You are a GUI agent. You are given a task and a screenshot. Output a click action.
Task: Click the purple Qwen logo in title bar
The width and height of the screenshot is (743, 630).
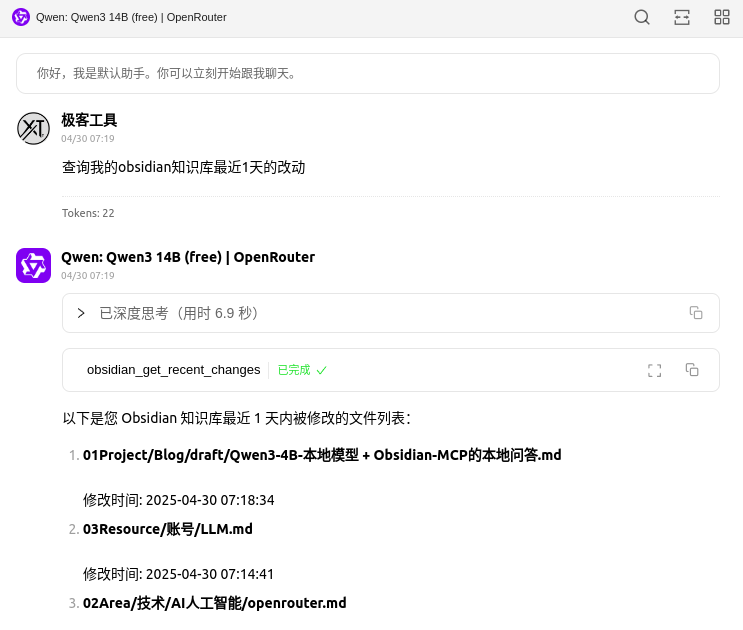[21, 17]
